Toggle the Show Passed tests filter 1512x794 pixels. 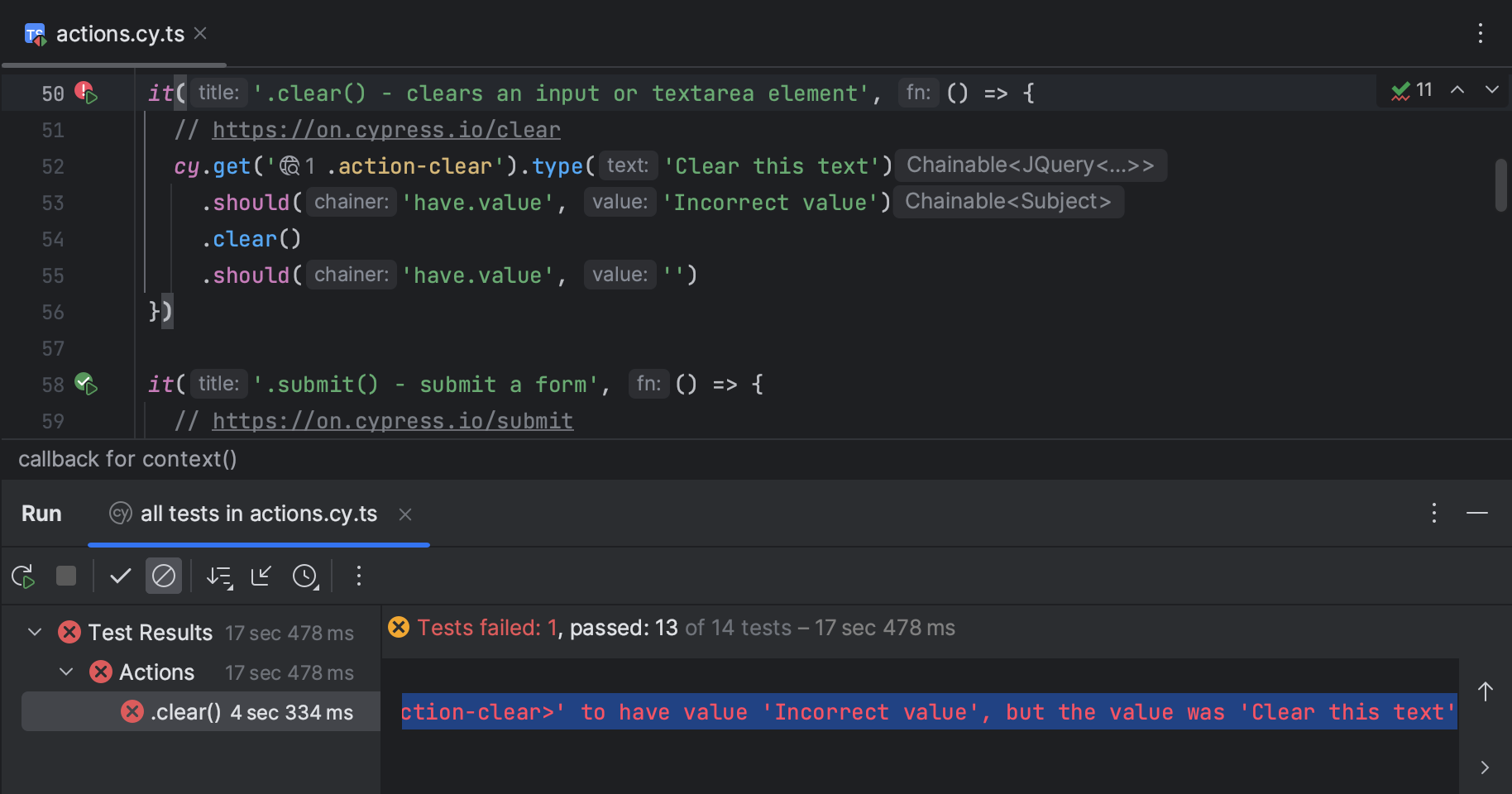tap(121, 576)
